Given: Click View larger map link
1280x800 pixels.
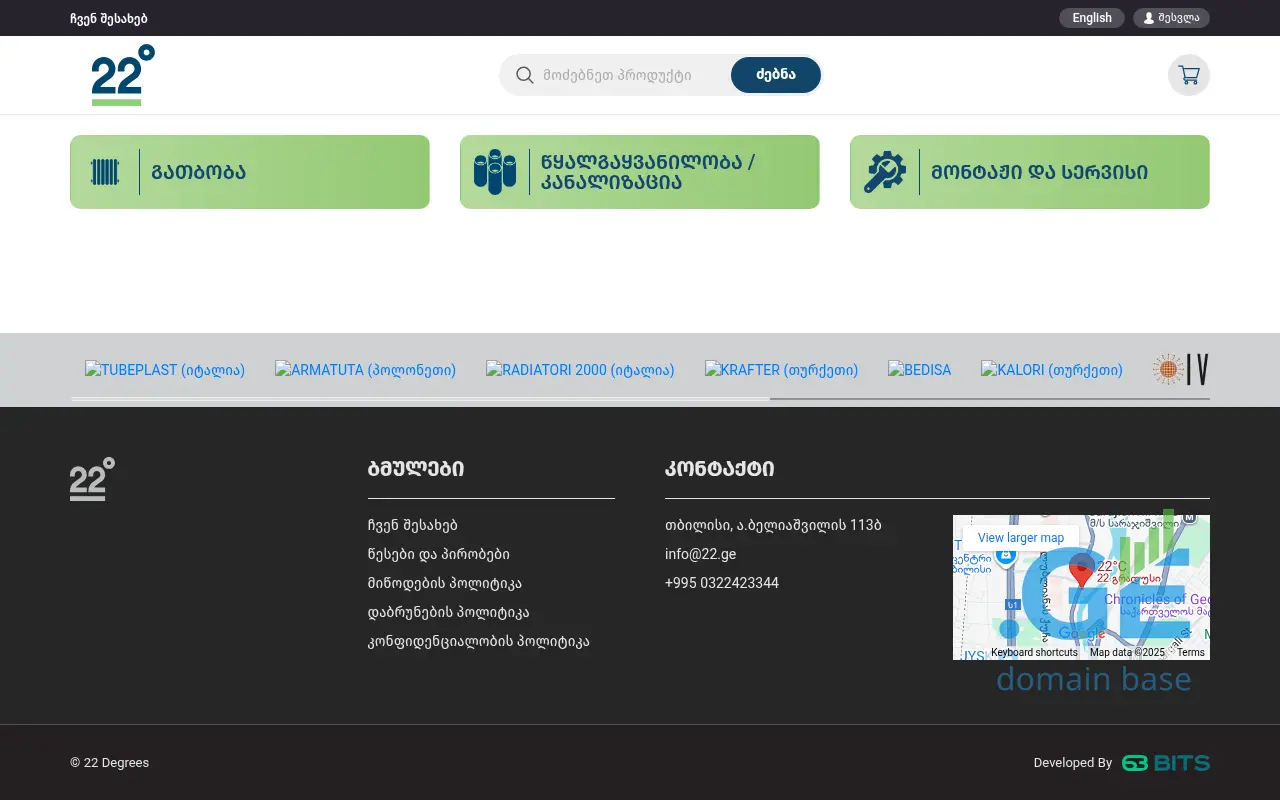Looking at the screenshot, I should [x=1020, y=538].
